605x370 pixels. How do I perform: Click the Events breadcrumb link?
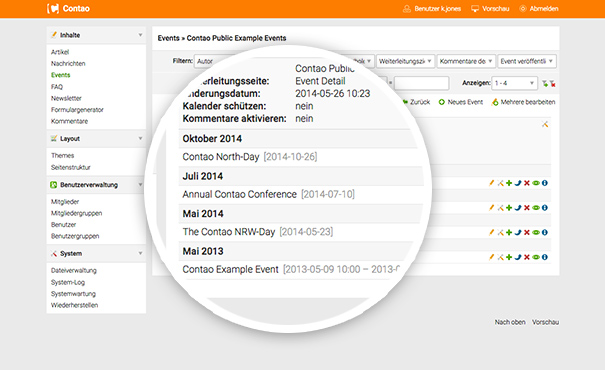pyautogui.click(x=169, y=38)
